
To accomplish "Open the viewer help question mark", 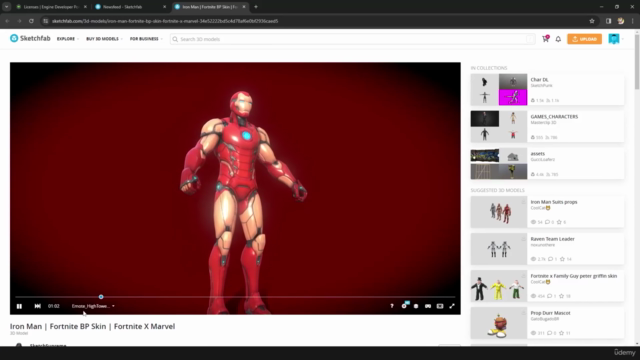I will (x=392, y=306).
